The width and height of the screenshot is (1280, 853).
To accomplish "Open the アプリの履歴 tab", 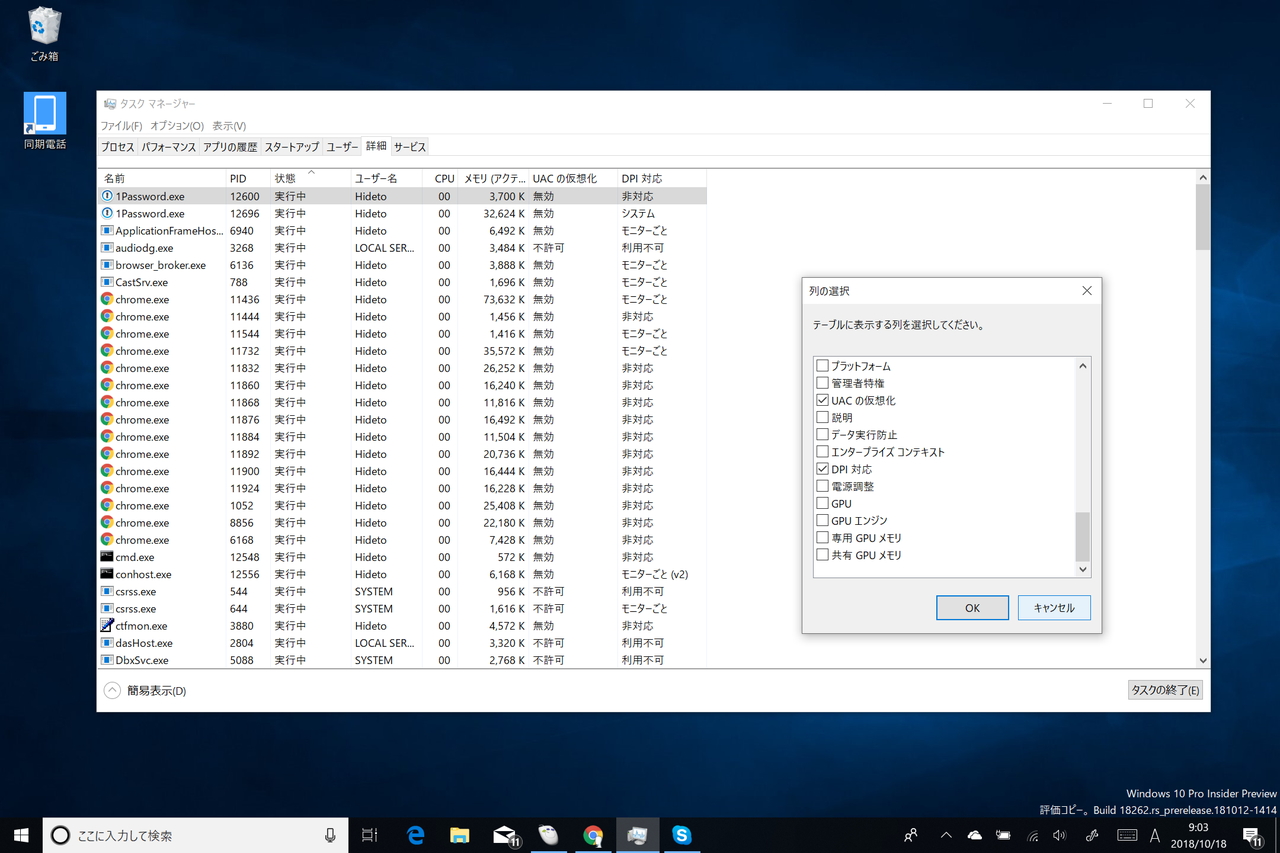I will (230, 147).
